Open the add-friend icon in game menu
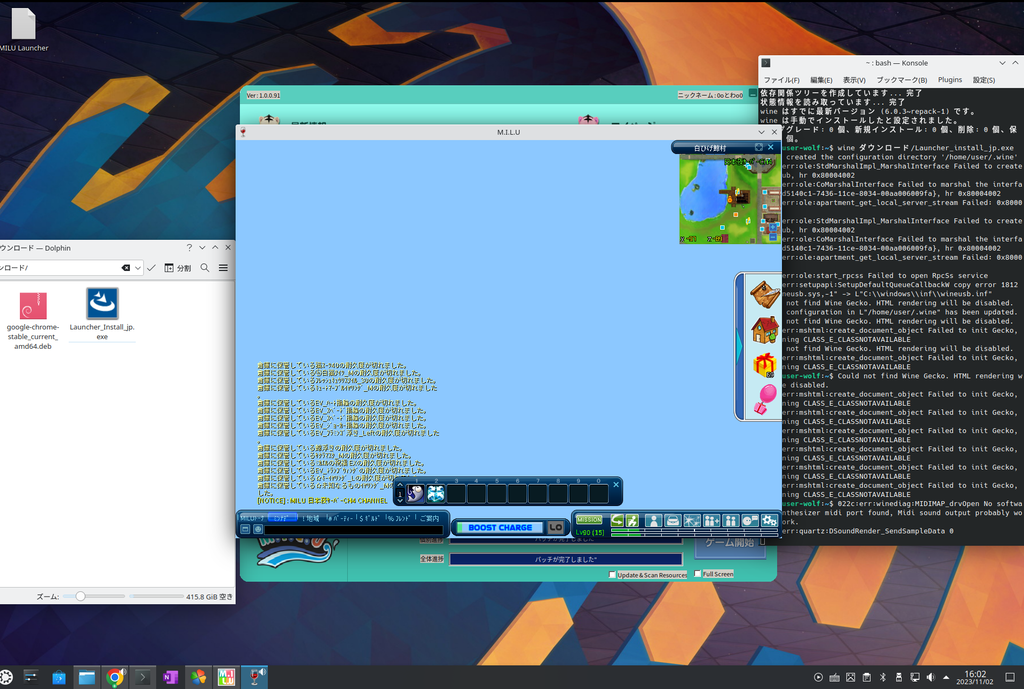The width and height of the screenshot is (1024, 689). [x=711, y=520]
